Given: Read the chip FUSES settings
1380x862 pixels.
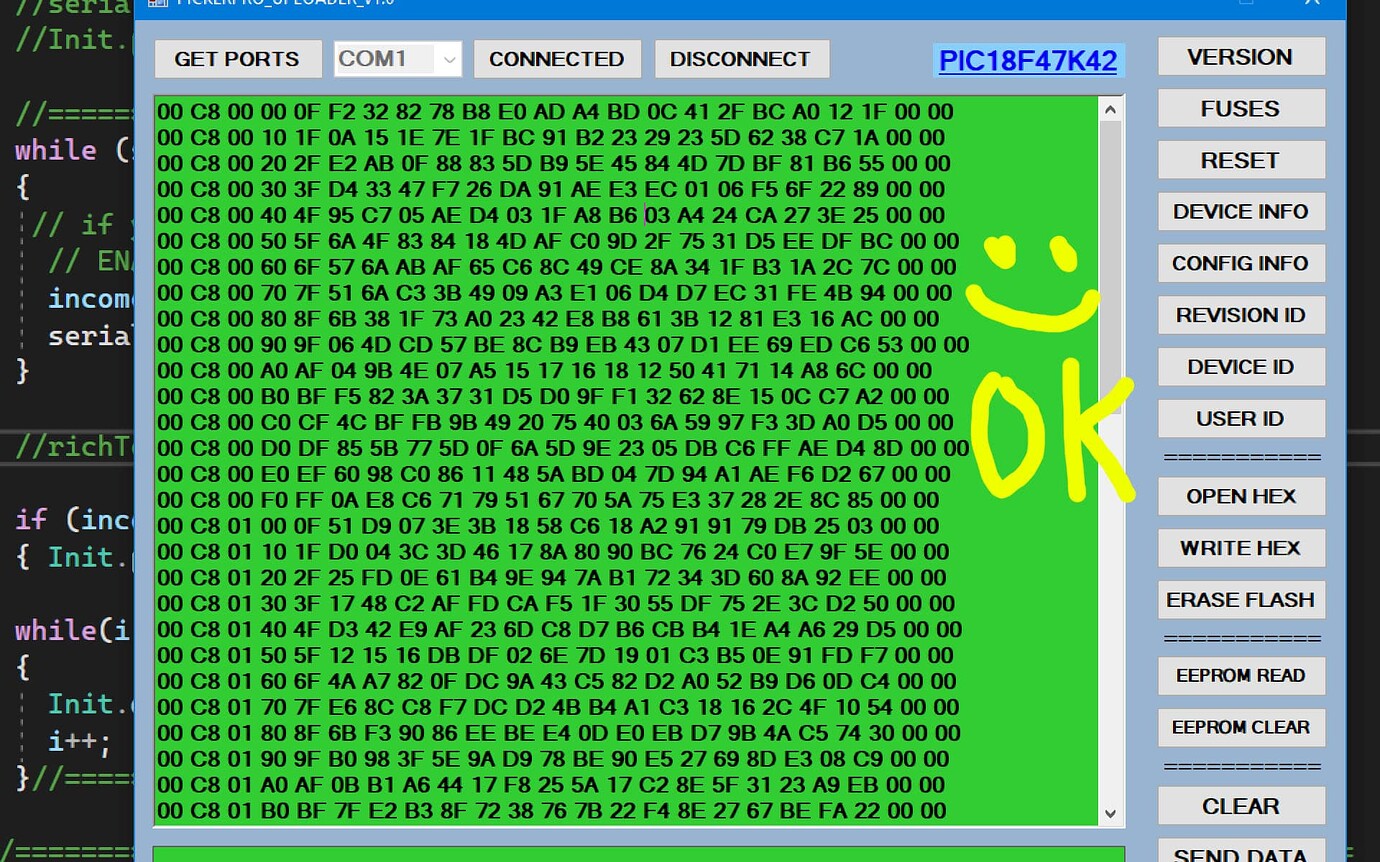Looking at the screenshot, I should point(1241,108).
